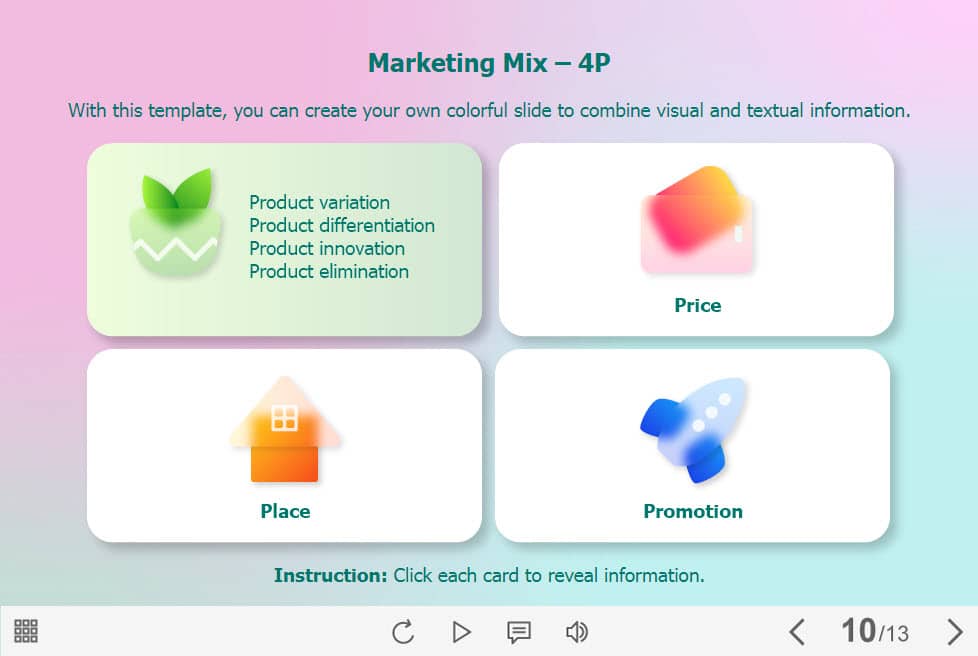Go to previous slide arrow
Image resolution: width=978 pixels, height=656 pixels.
point(797,632)
